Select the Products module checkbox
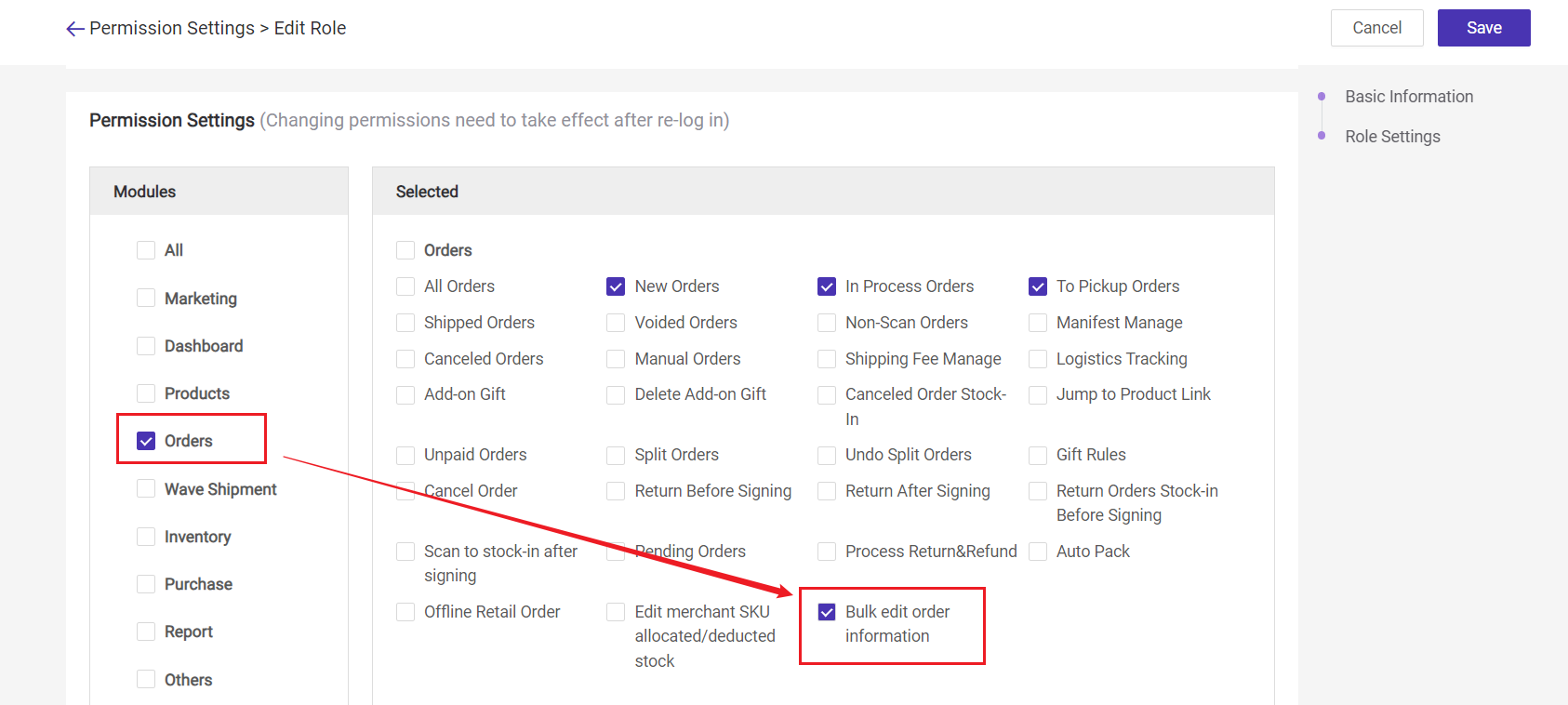1568x705 pixels. click(x=146, y=393)
